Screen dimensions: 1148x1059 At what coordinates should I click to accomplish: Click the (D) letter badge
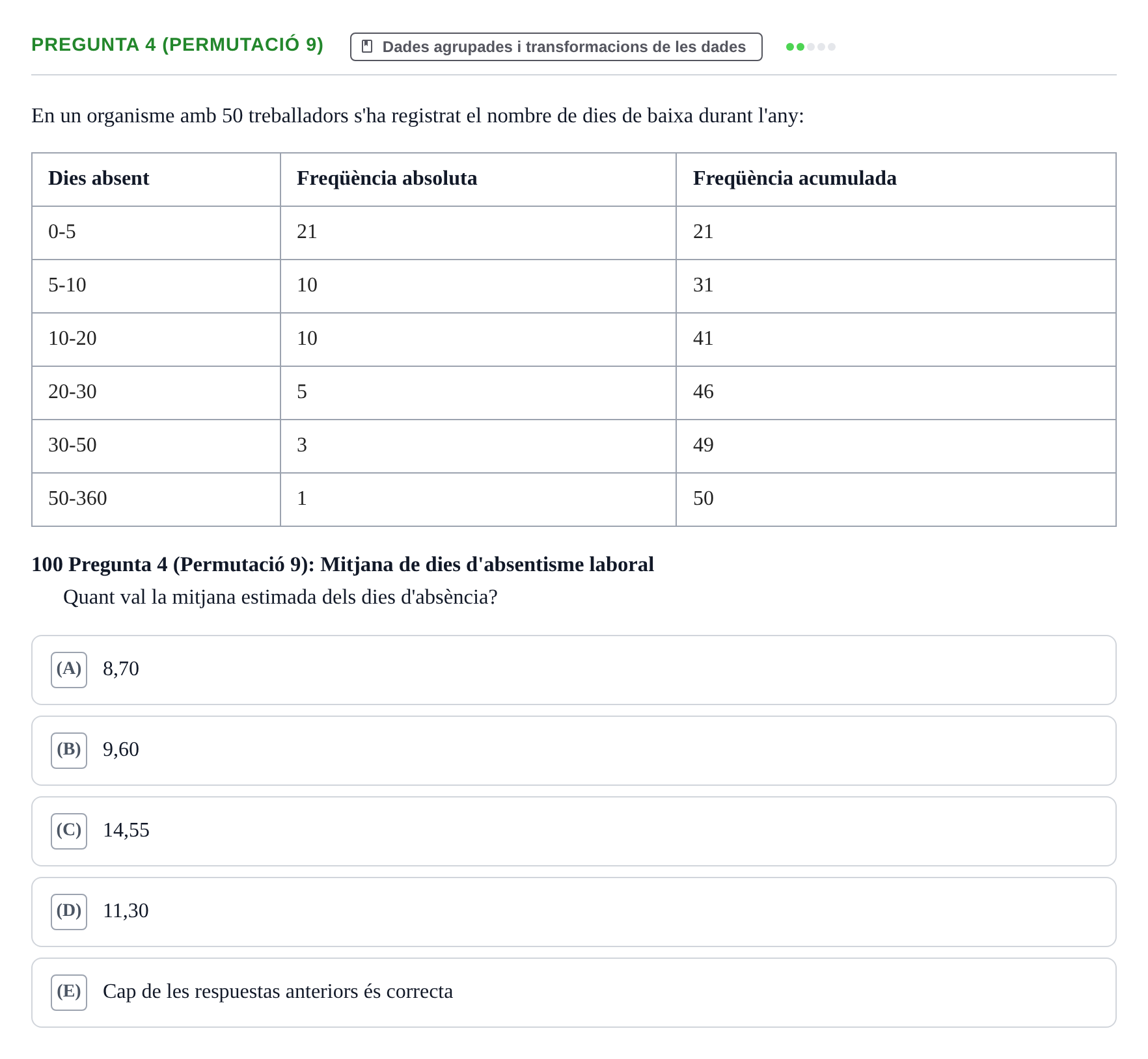(x=69, y=912)
